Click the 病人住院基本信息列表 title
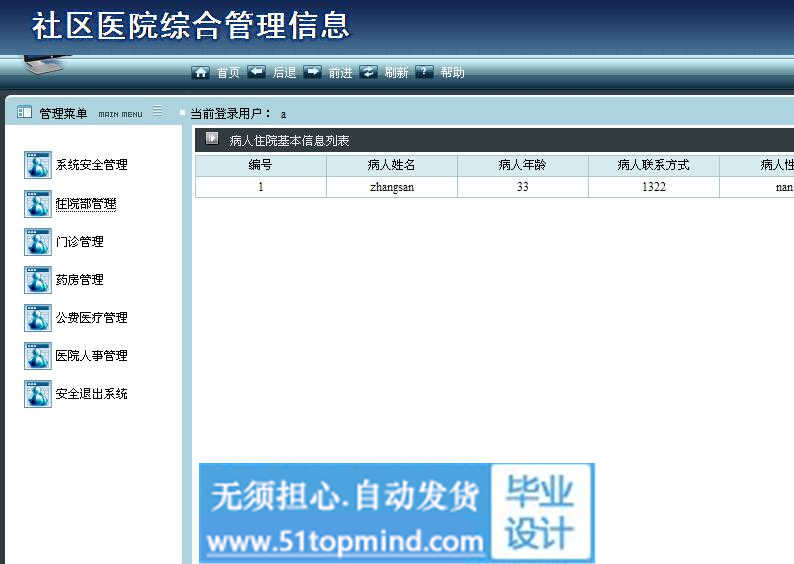Screen dimensions: 794x564 [290, 141]
